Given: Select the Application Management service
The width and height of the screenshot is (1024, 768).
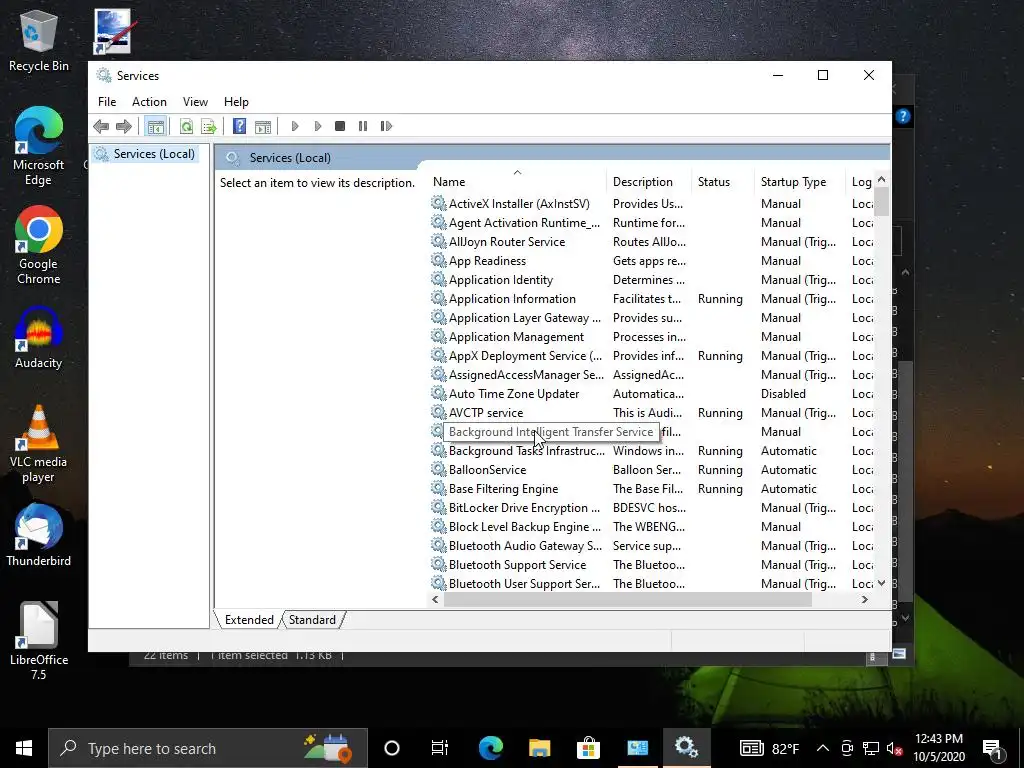Looking at the screenshot, I should coord(516,337).
